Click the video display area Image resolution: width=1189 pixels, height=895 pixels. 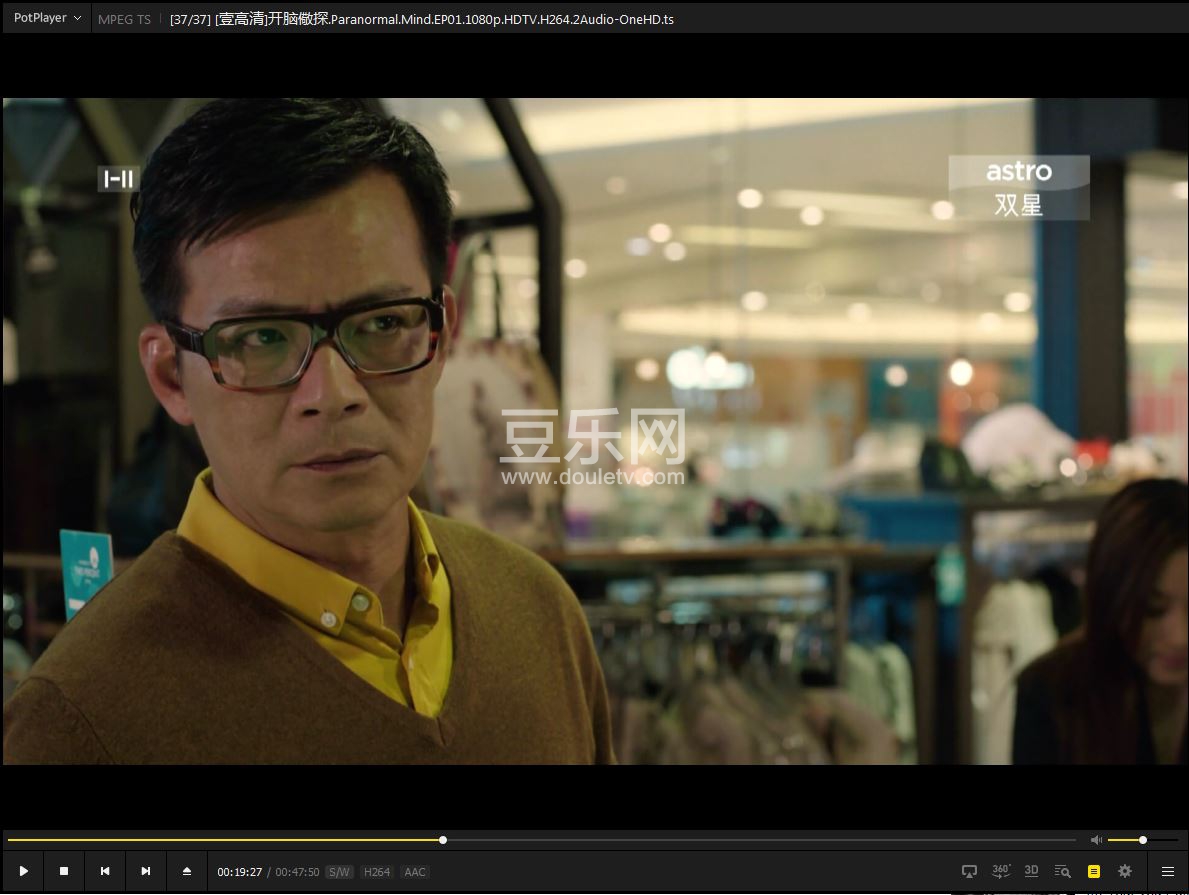pos(594,431)
